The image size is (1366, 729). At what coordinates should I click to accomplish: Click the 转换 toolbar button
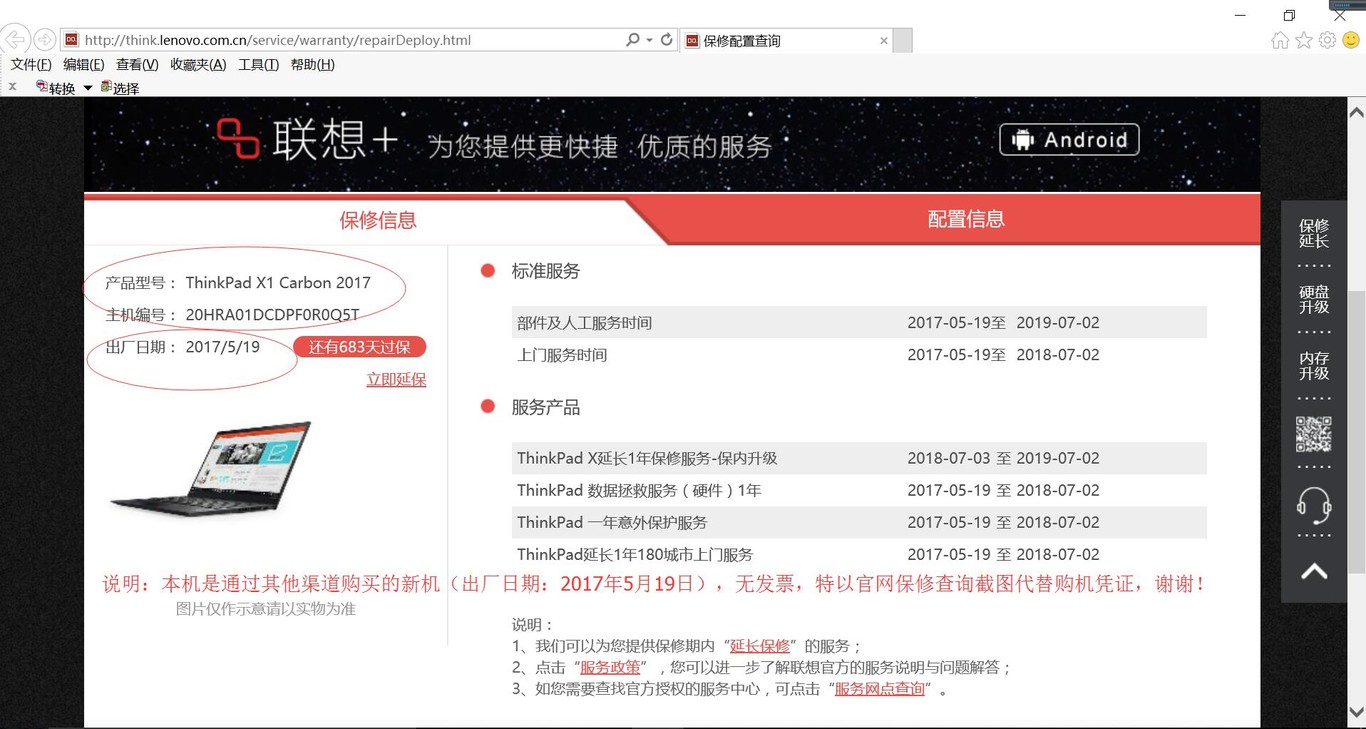click(x=56, y=88)
